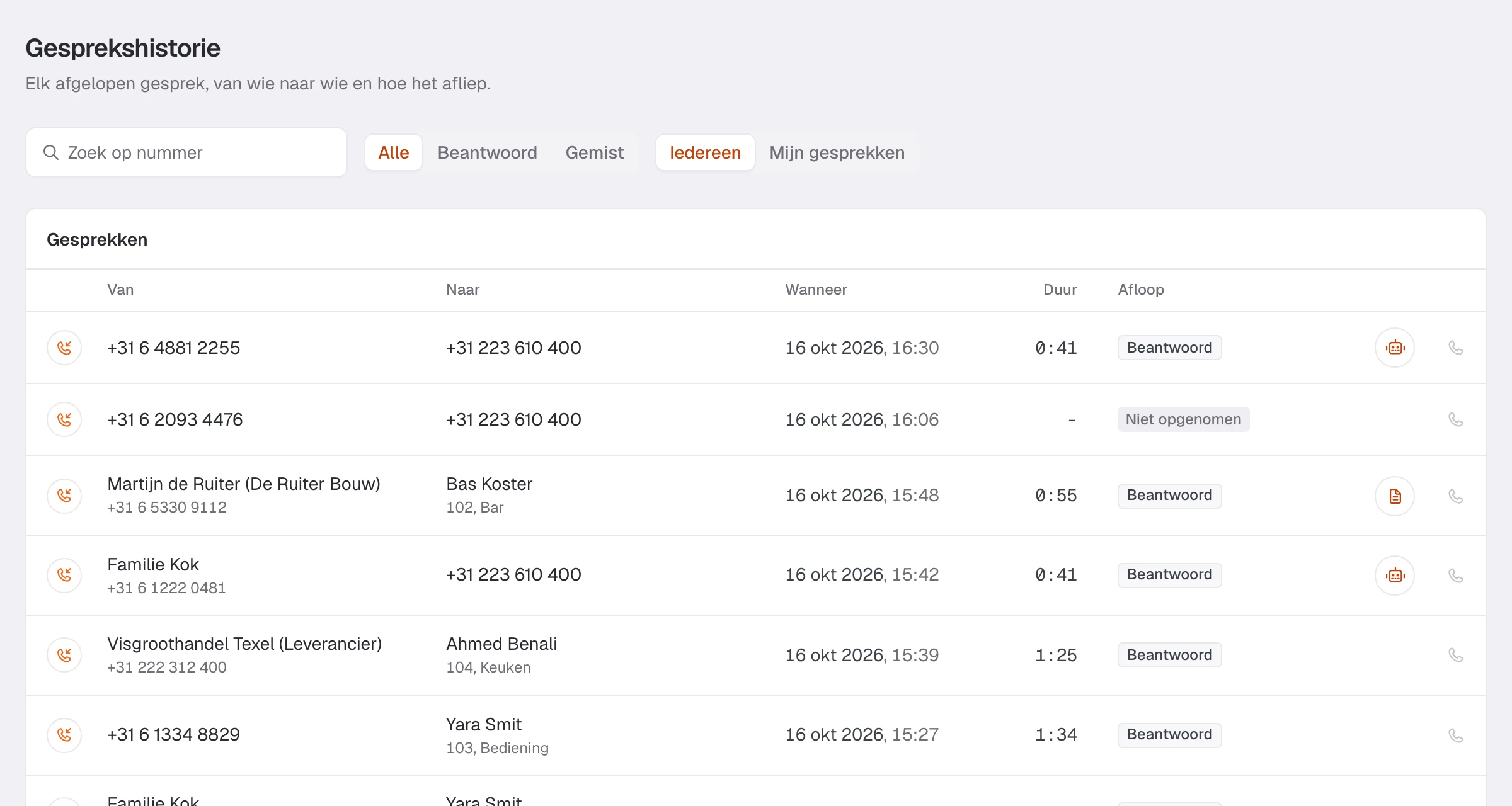This screenshot has width=1512, height=806.
Task: Click recipient Ahmed Benali
Action: point(501,644)
